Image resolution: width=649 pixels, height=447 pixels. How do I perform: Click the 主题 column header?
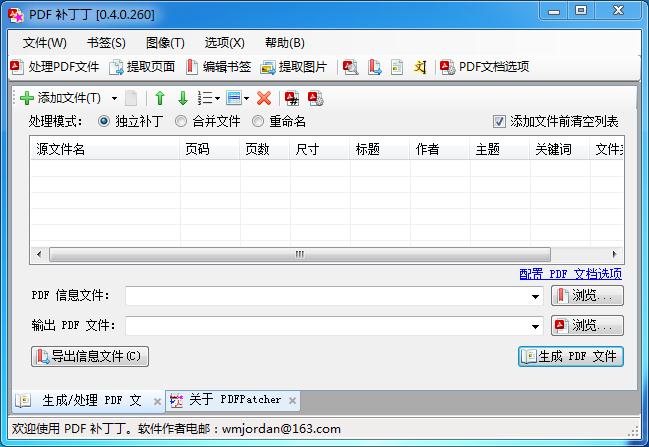(500, 149)
